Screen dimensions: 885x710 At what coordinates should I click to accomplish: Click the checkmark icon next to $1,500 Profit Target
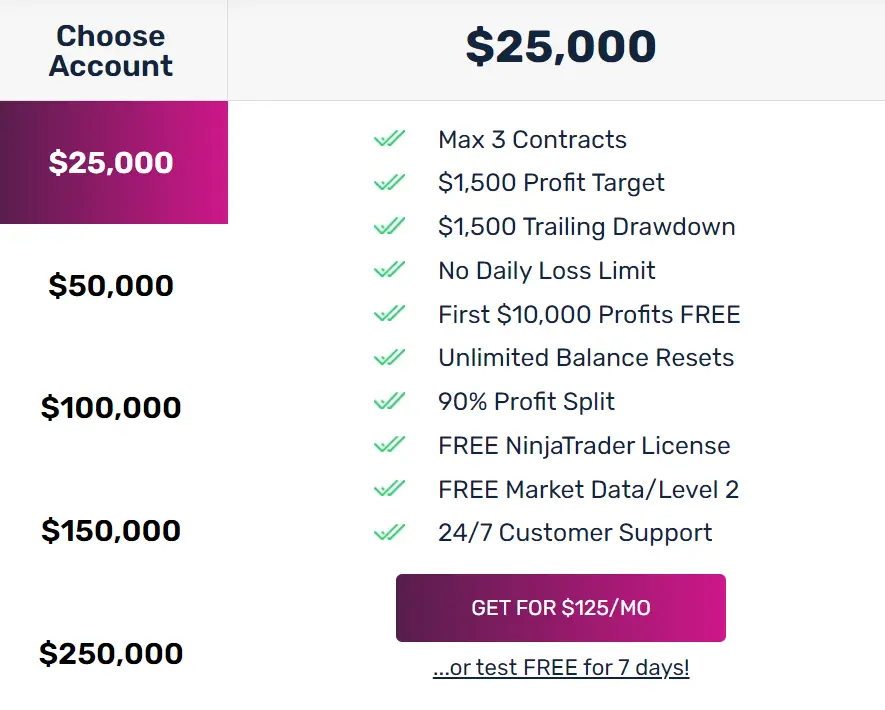(x=389, y=182)
